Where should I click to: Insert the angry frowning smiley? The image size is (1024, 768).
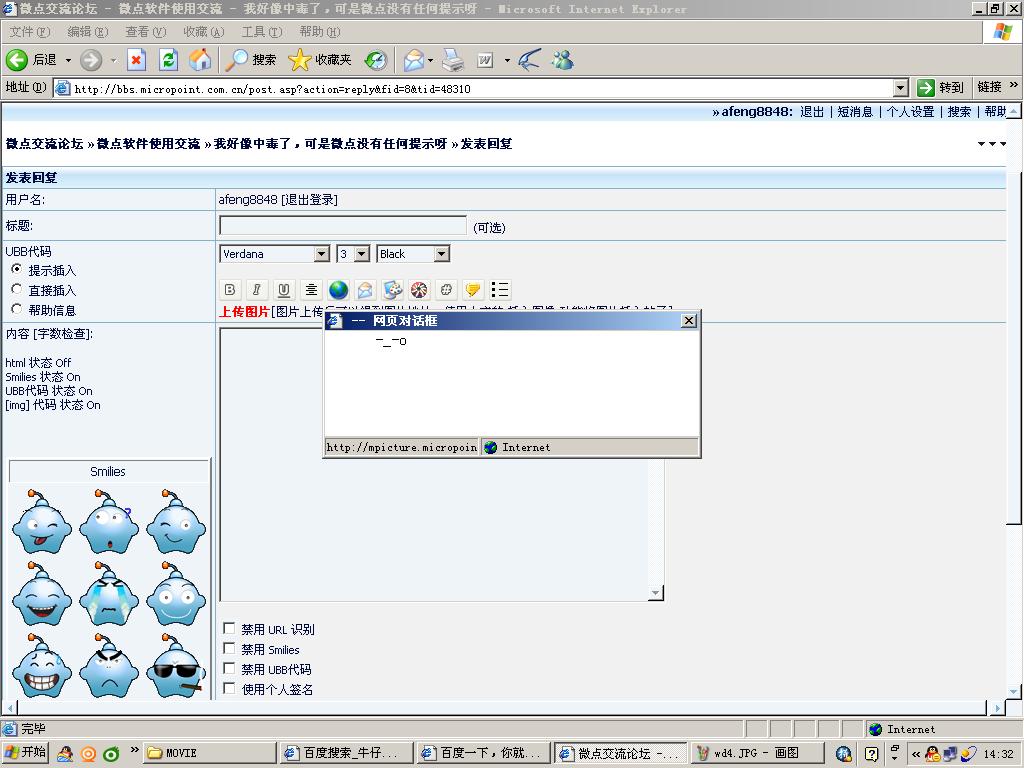pos(109,665)
